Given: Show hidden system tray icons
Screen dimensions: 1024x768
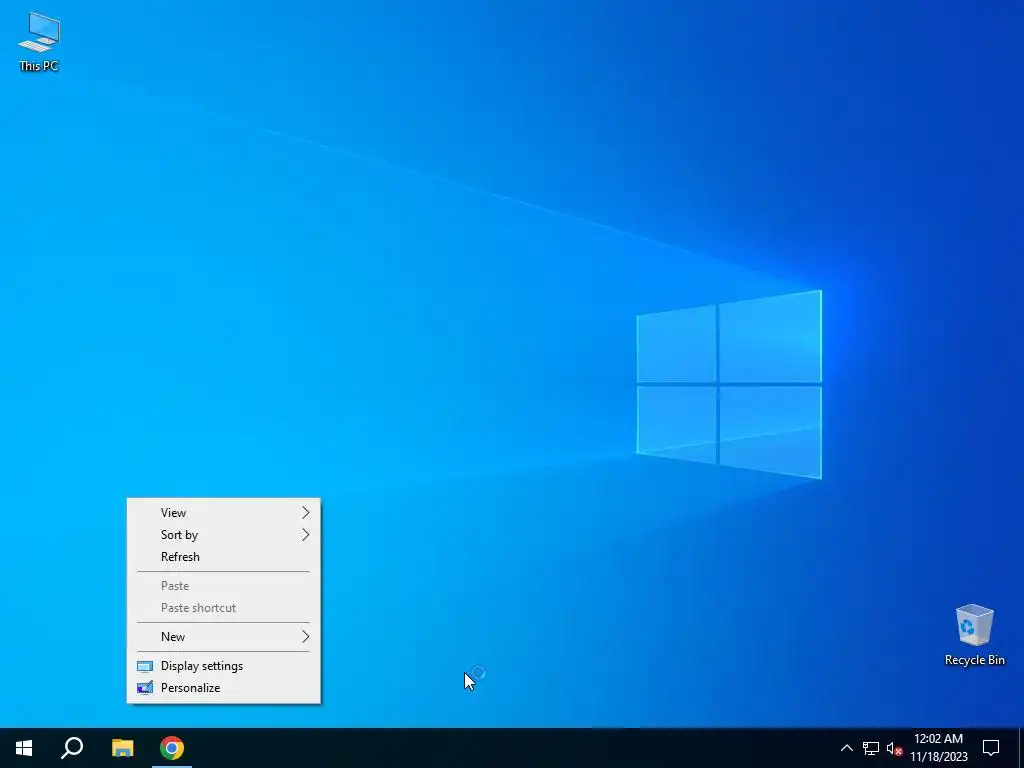Looking at the screenshot, I should (846, 748).
